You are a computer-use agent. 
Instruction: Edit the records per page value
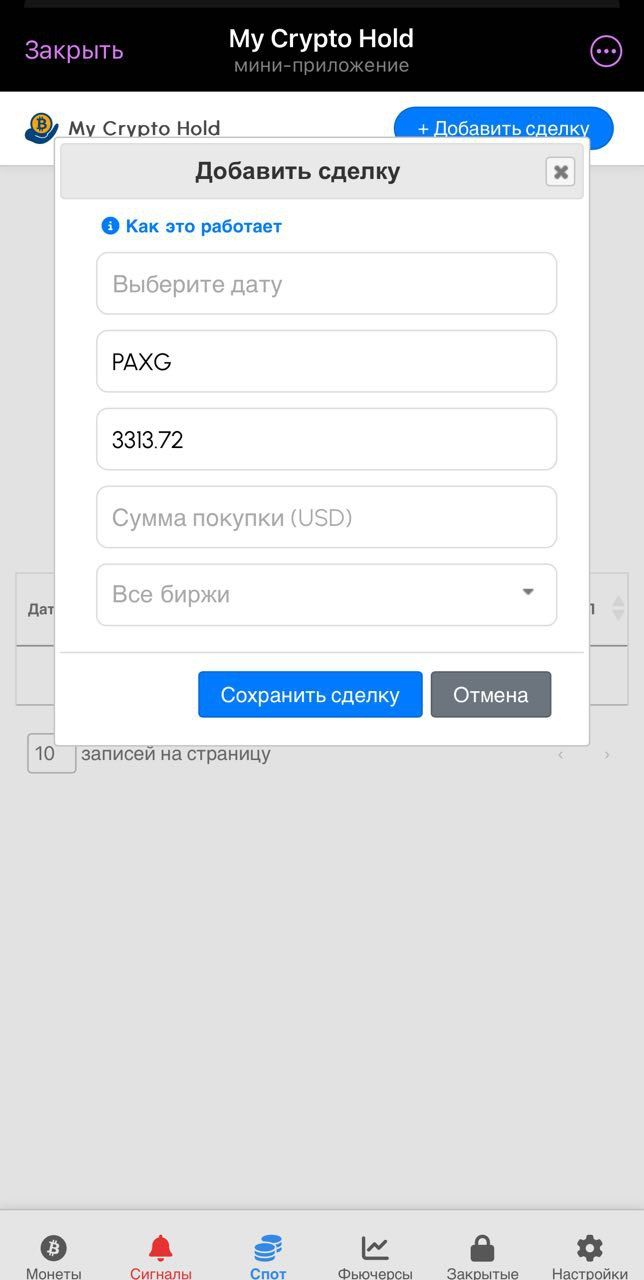tap(51, 753)
